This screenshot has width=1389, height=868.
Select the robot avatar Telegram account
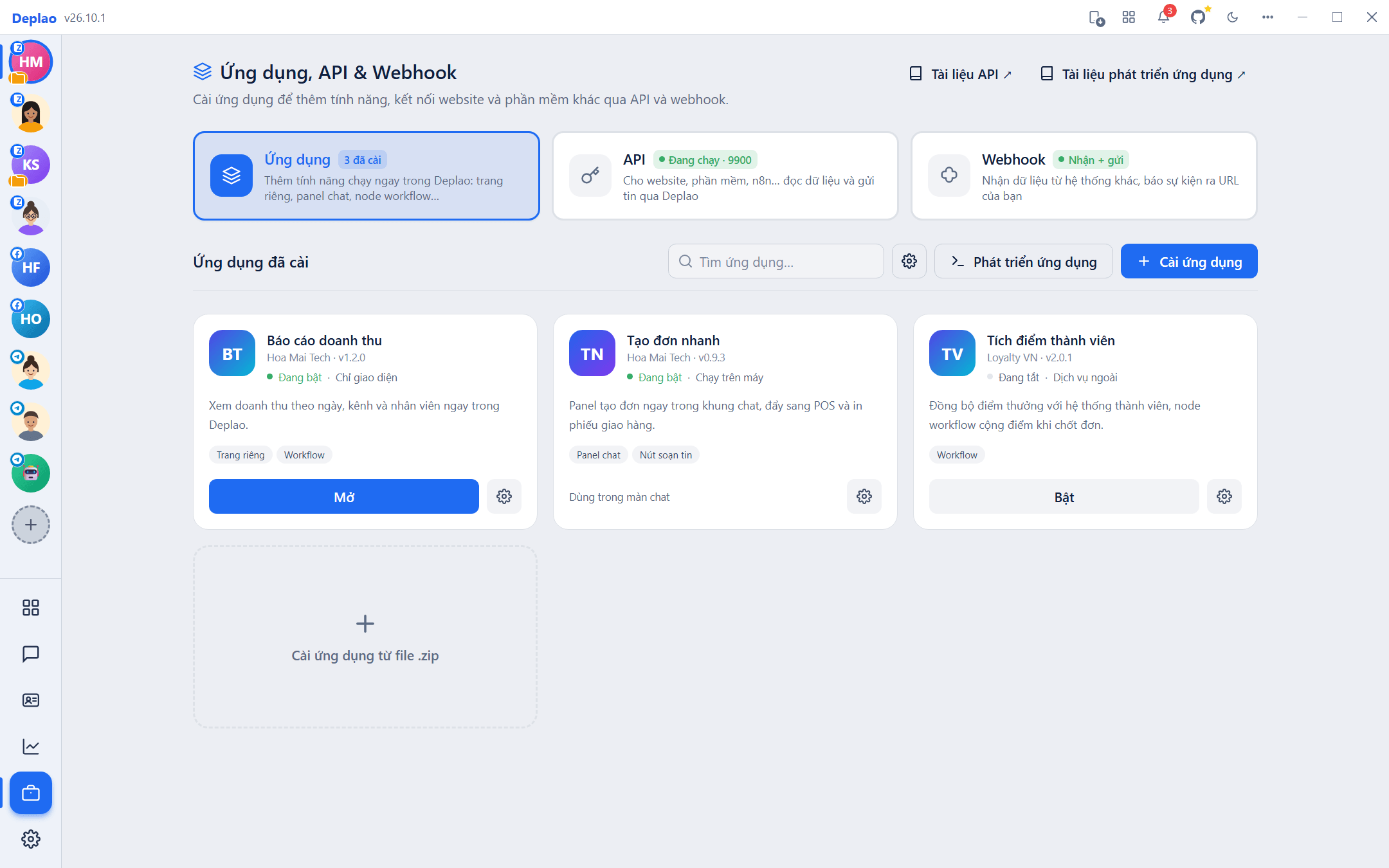pos(31,473)
